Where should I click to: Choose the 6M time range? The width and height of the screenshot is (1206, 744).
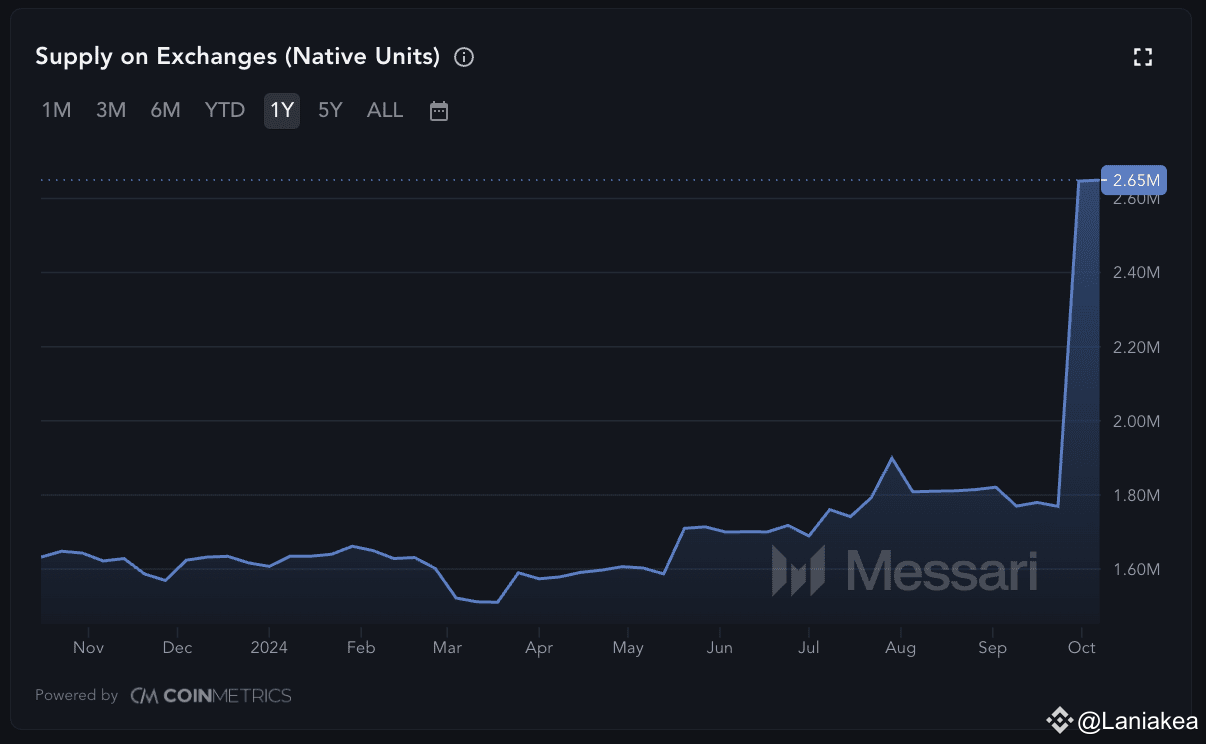point(165,110)
